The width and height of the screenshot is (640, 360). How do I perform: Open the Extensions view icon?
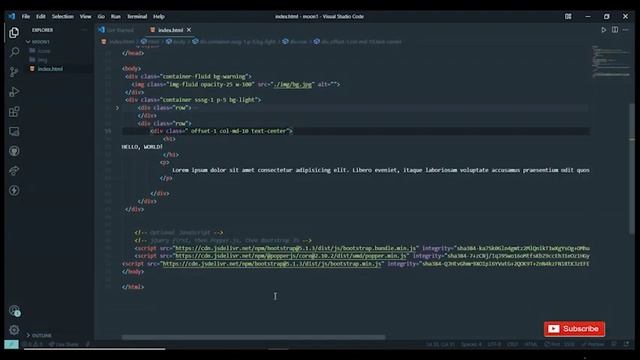pos(14,111)
